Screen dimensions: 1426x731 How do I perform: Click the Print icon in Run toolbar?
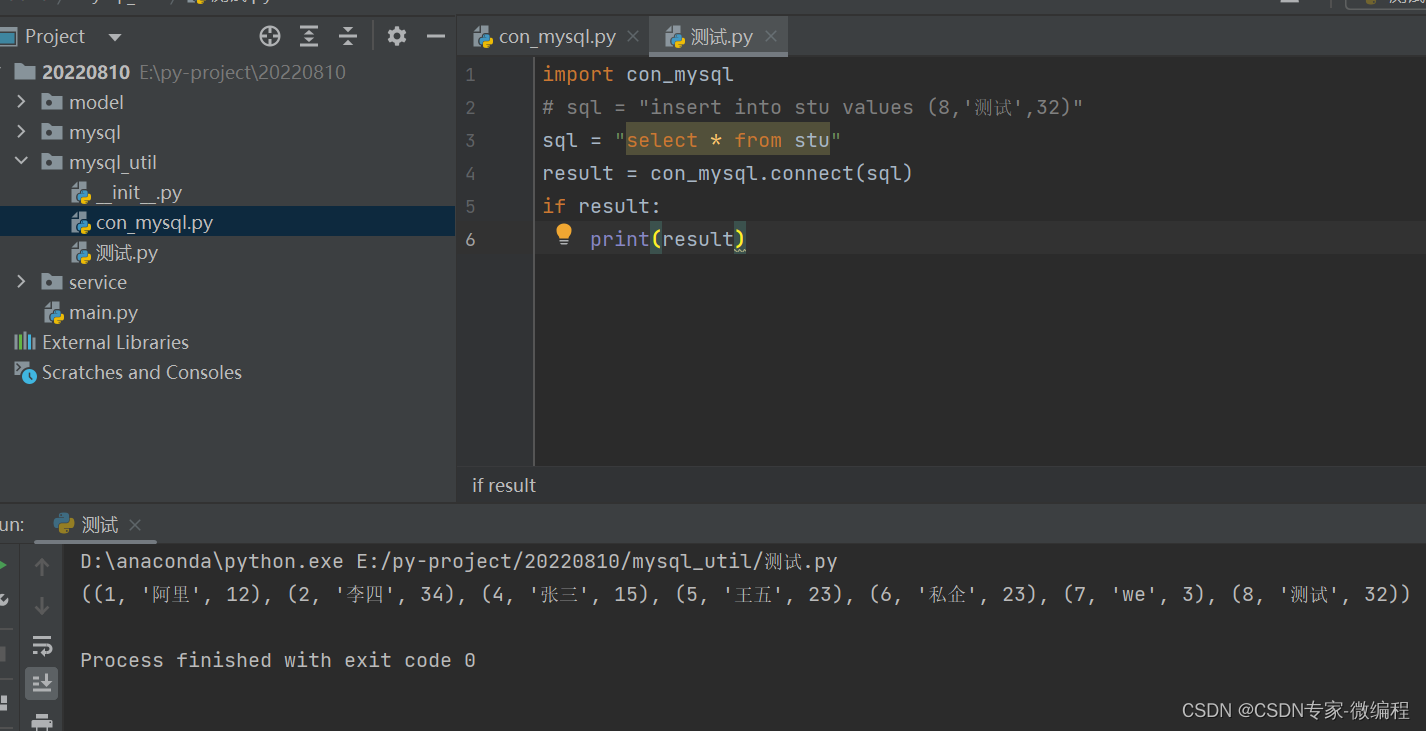pyautogui.click(x=42, y=720)
